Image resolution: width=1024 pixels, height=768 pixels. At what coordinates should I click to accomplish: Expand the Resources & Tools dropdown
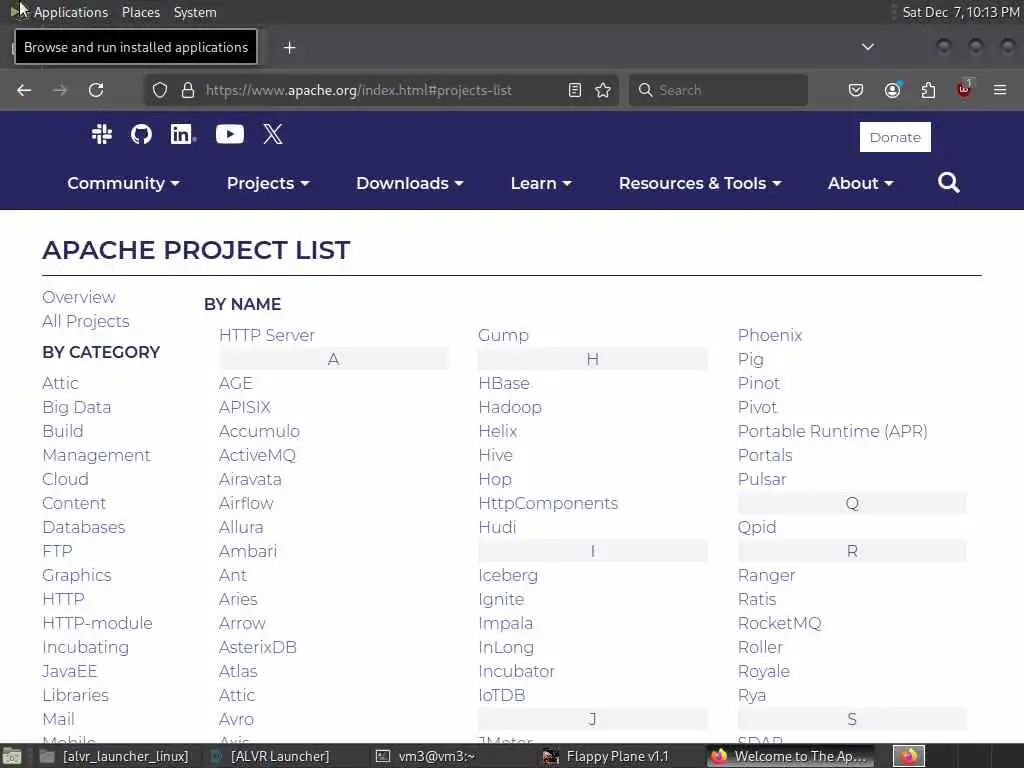700,184
